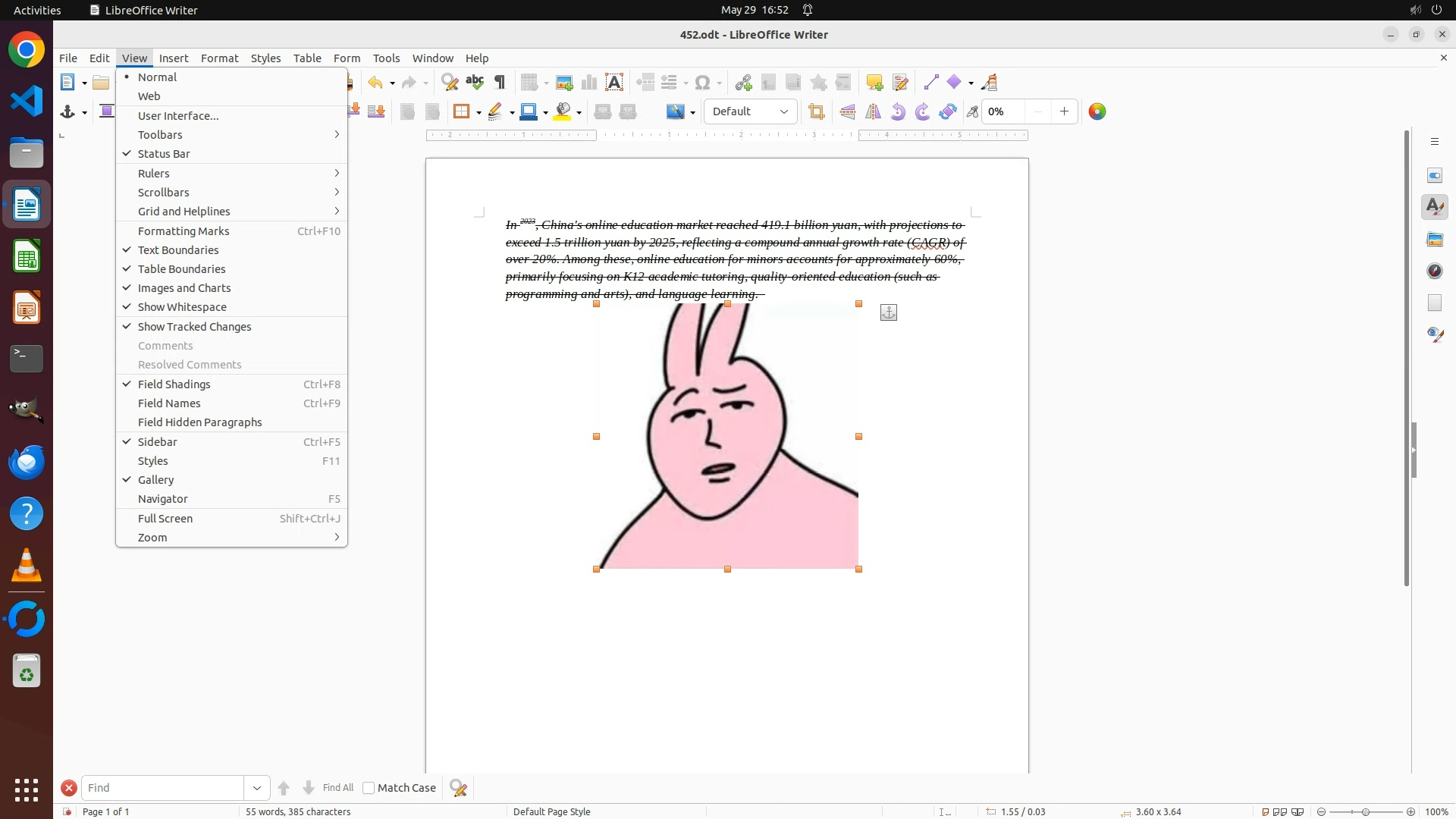Viewport: 1456px width, 819px height.
Task: Click the Find text input field
Action: pos(162,788)
